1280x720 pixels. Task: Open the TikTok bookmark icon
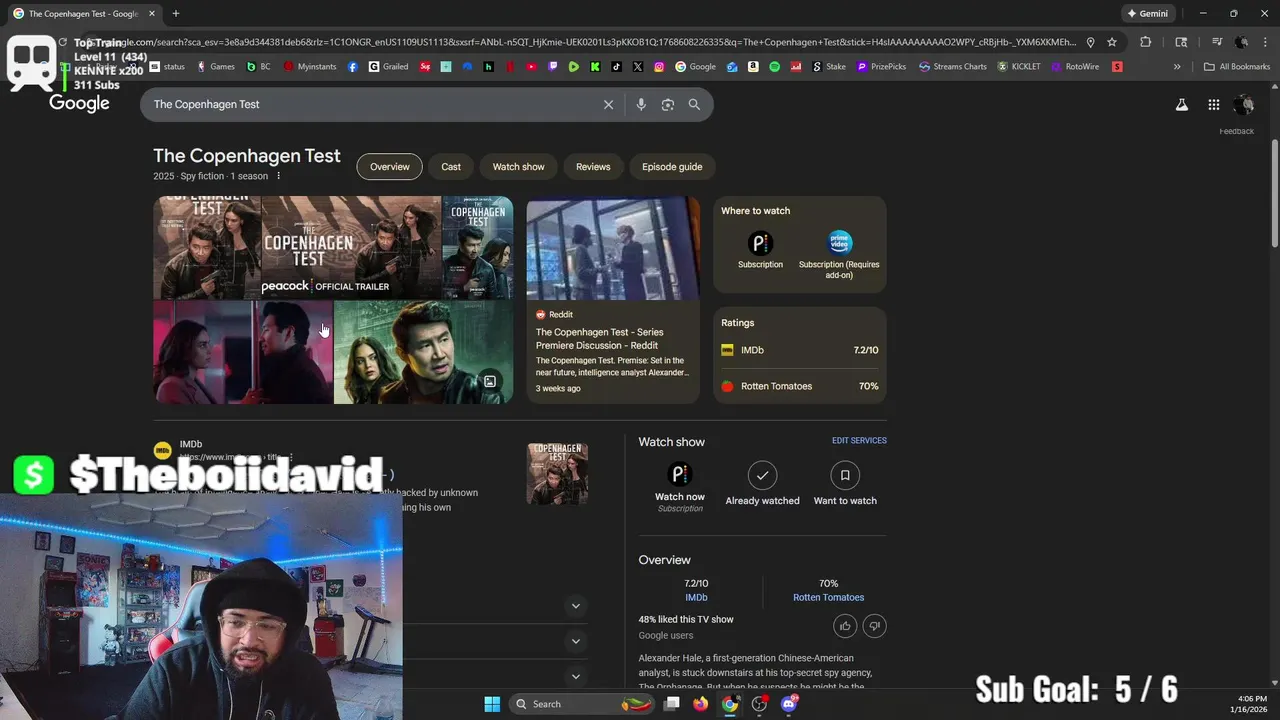(x=616, y=67)
